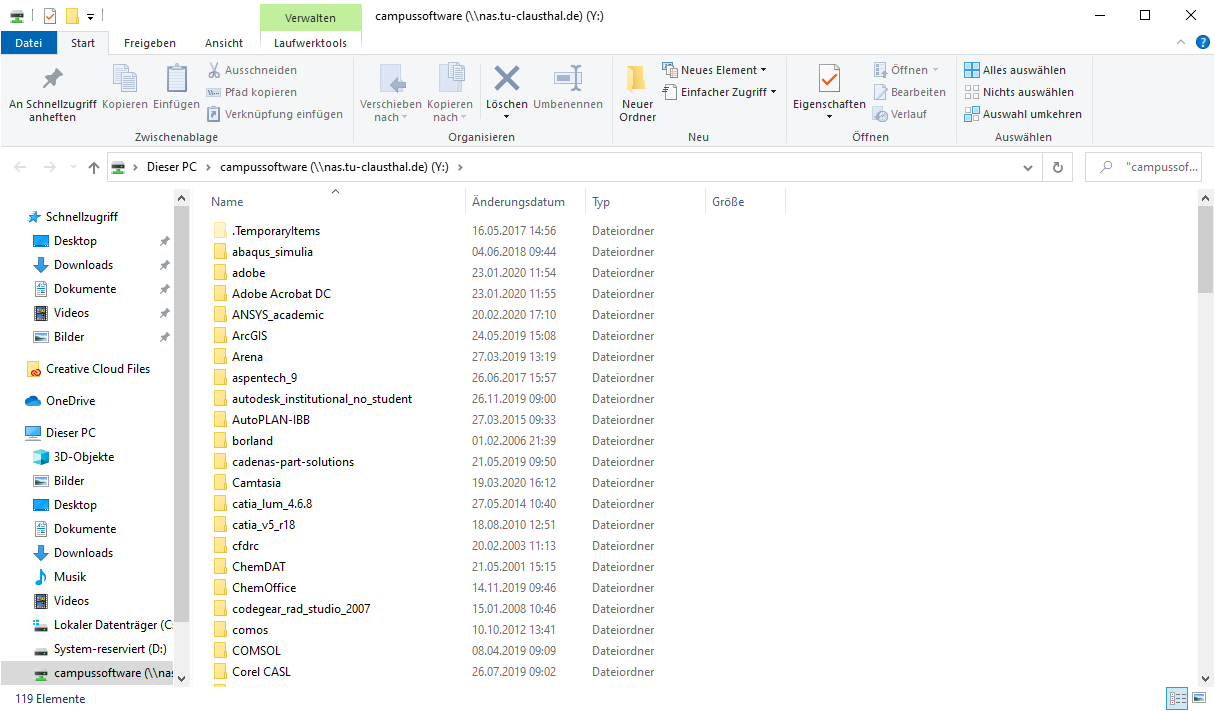1215x711 pixels.
Task: Open the Datei menu tab
Action: pos(29,43)
